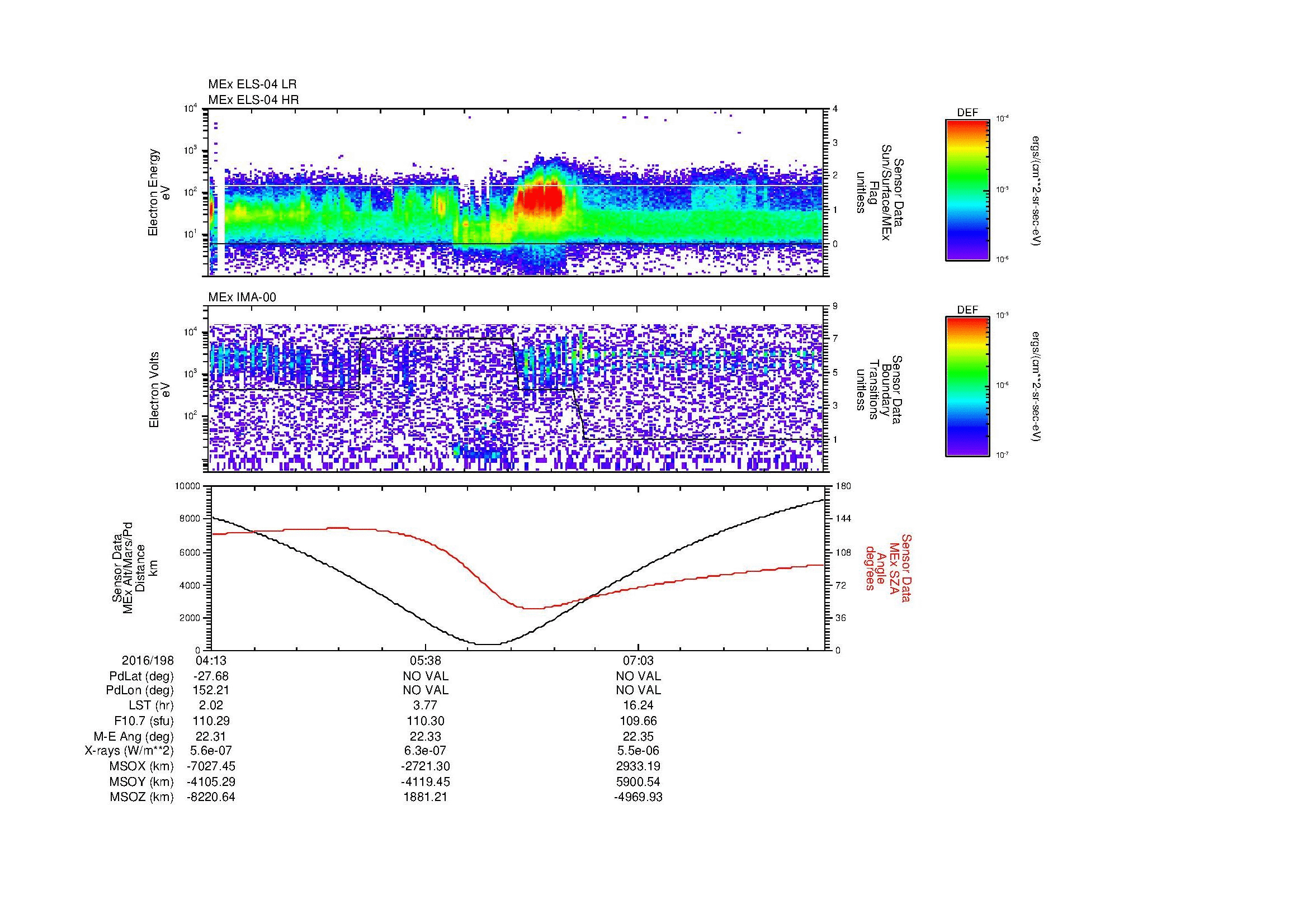
Task: Click the upper DEF color bar
Action: [967, 189]
